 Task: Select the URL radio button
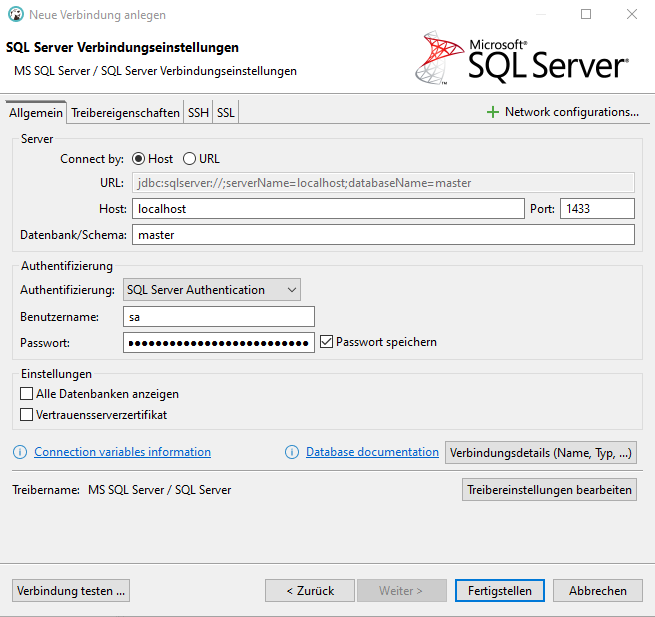(189, 159)
